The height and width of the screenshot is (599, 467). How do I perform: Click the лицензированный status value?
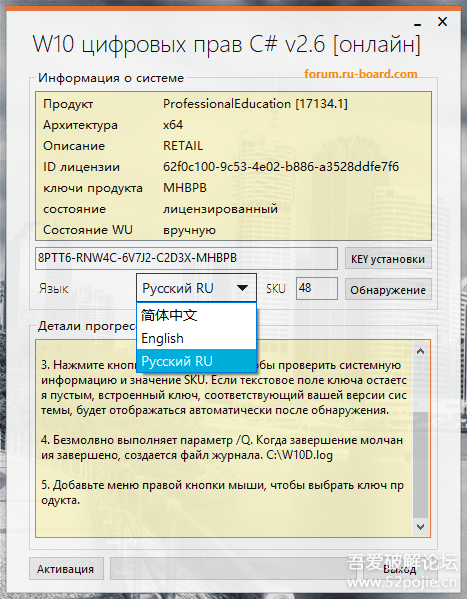[221, 209]
